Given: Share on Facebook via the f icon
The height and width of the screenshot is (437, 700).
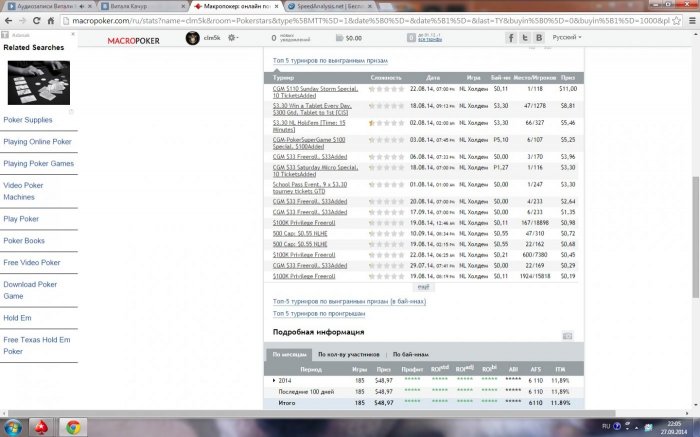Looking at the screenshot, I should 511,38.
